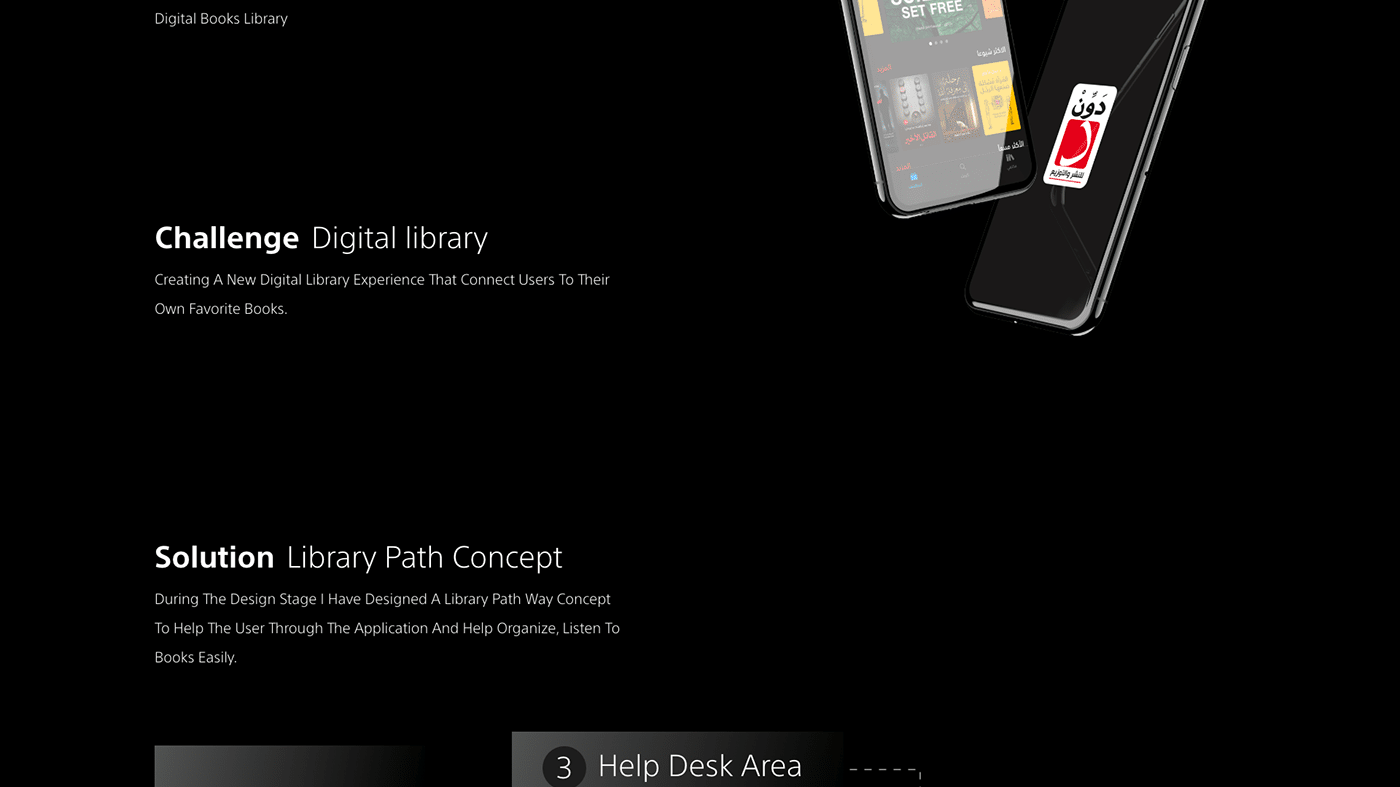Click the yellow book cover on the phone screen

pyautogui.click(x=996, y=98)
